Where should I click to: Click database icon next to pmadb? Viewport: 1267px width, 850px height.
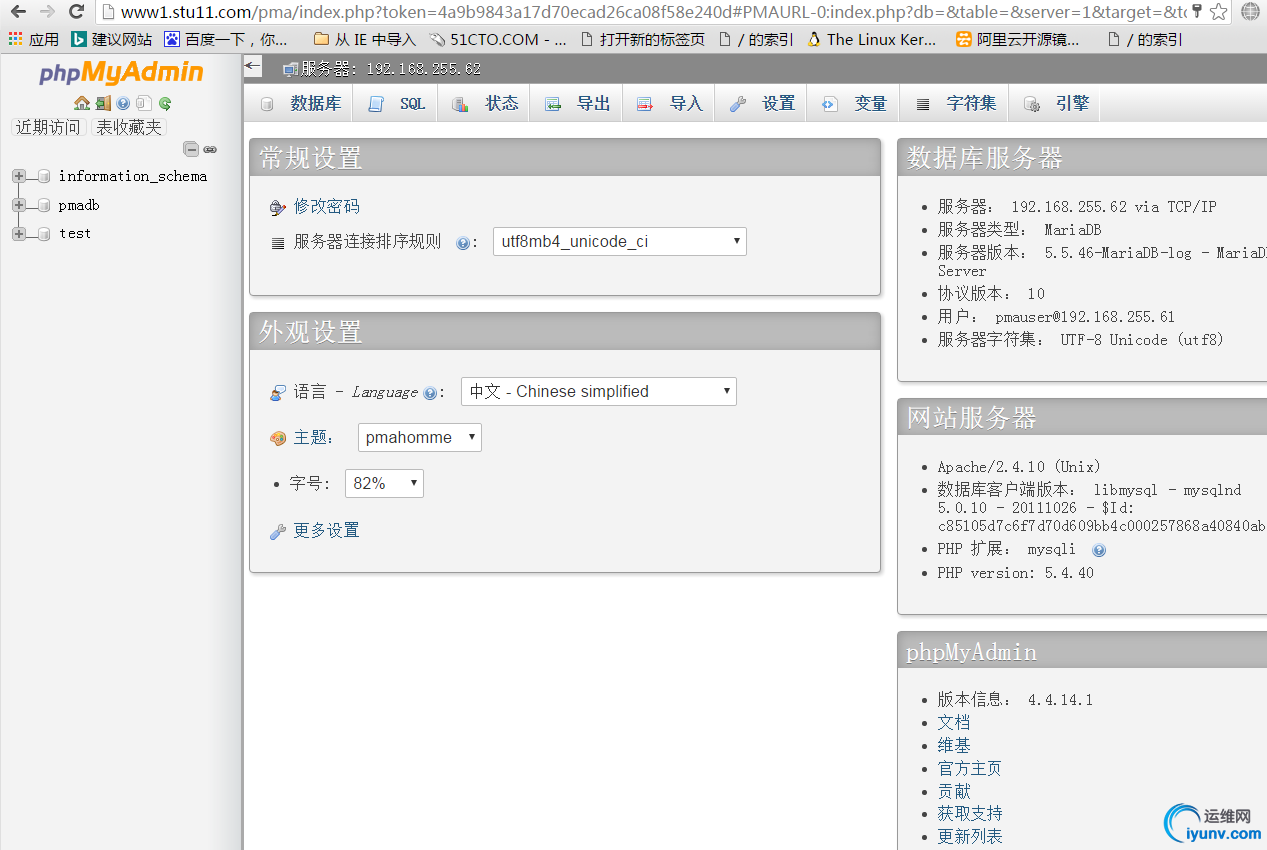[44, 205]
